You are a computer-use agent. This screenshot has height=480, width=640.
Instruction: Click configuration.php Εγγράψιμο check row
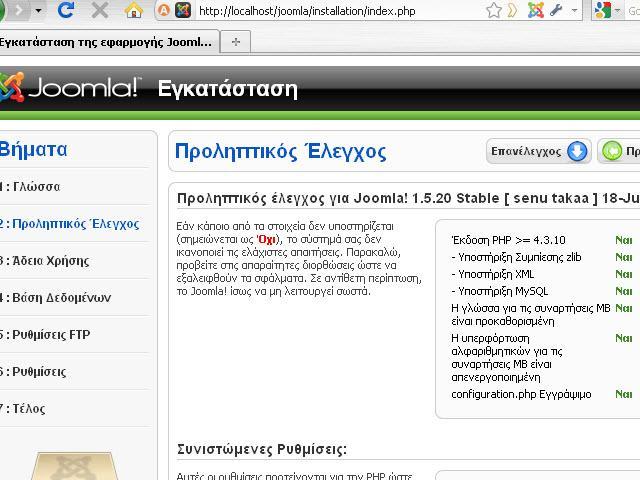[x=521, y=394]
